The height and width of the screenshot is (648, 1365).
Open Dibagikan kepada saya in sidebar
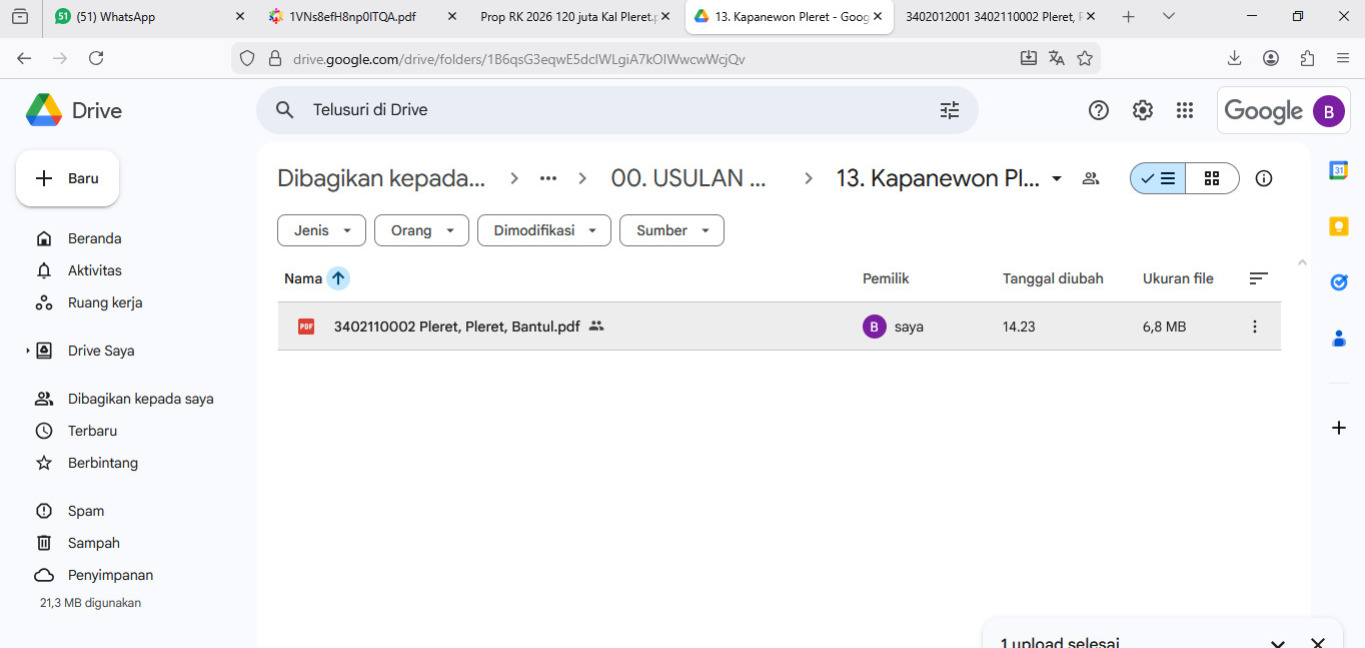click(140, 399)
